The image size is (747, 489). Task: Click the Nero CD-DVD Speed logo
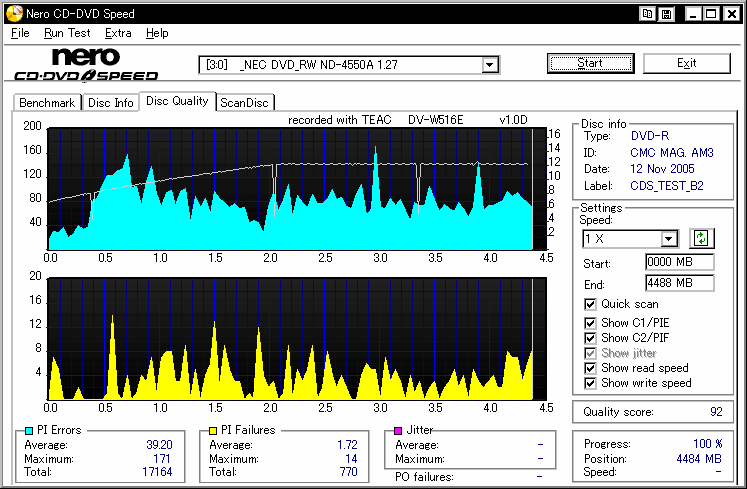click(86, 64)
